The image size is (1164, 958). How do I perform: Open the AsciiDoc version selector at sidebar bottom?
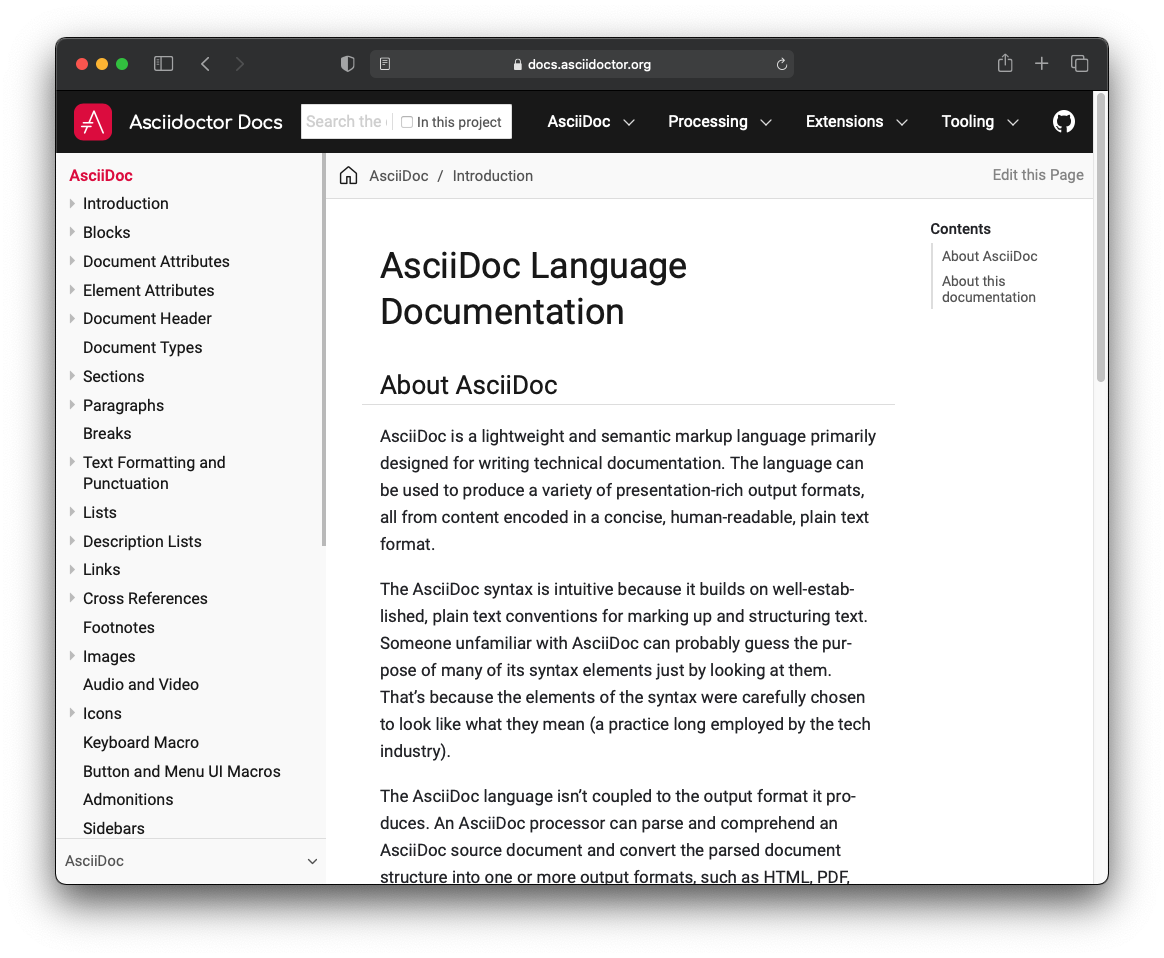pyautogui.click(x=191, y=861)
